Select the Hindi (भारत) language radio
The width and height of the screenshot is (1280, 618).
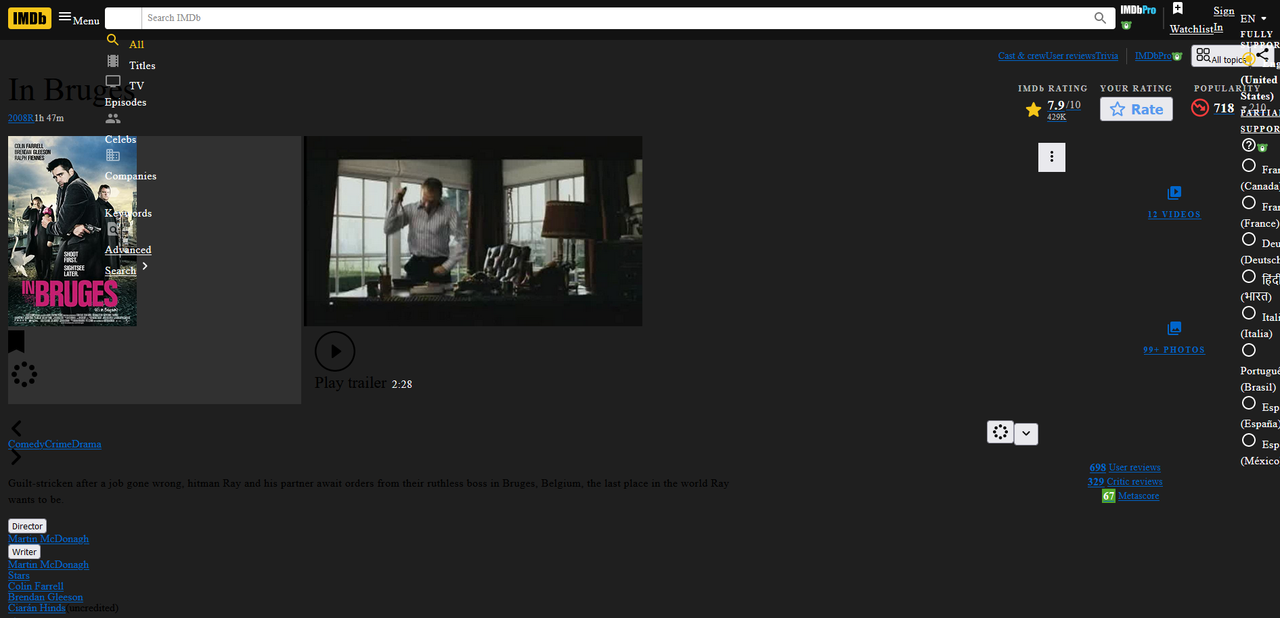[1249, 276]
